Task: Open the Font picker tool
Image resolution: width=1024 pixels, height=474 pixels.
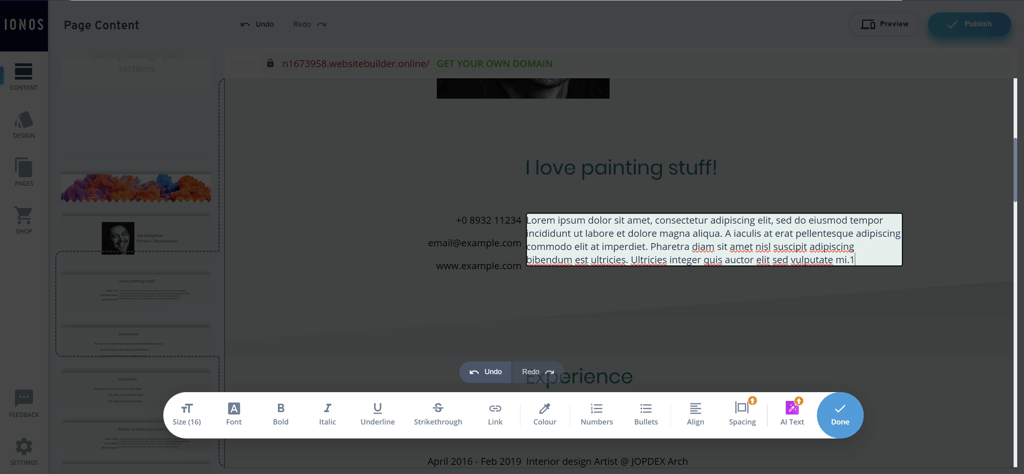Action: click(x=234, y=415)
